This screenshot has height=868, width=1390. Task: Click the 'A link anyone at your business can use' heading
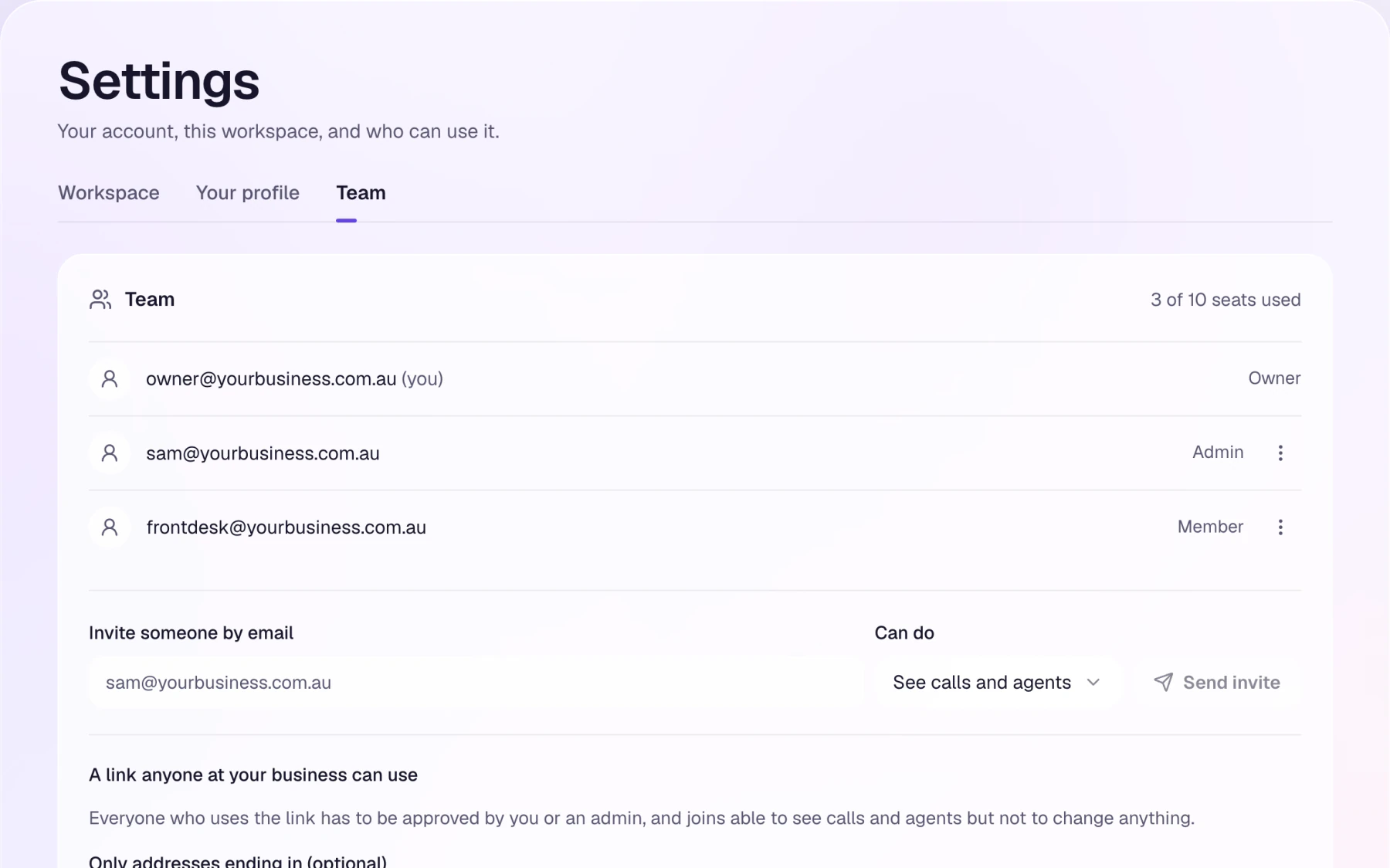253,775
